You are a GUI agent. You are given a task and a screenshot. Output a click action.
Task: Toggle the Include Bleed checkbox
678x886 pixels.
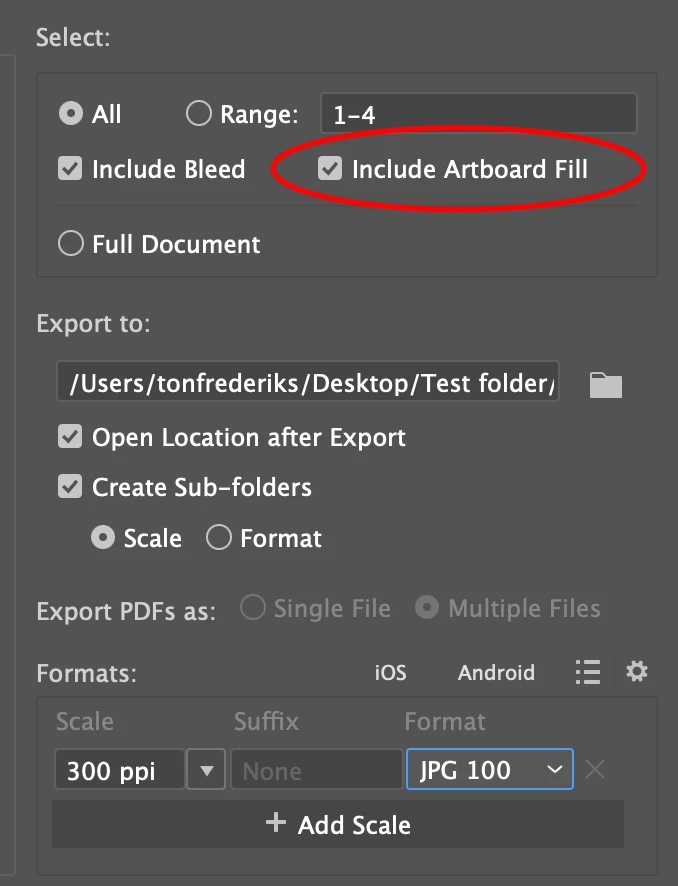(x=70, y=168)
